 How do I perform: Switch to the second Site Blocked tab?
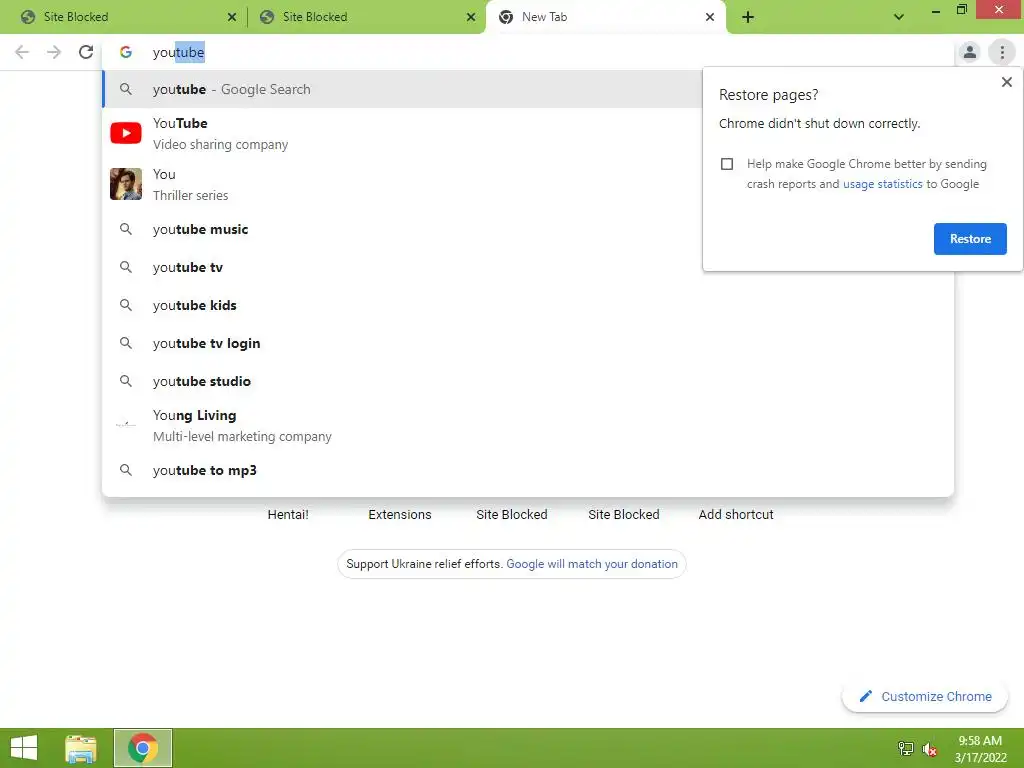[x=366, y=17]
